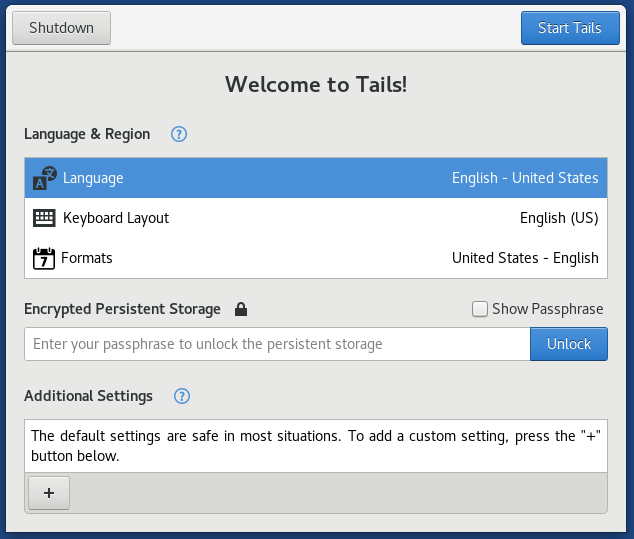
Task: Open help for Language & Region
Action: tap(179, 134)
